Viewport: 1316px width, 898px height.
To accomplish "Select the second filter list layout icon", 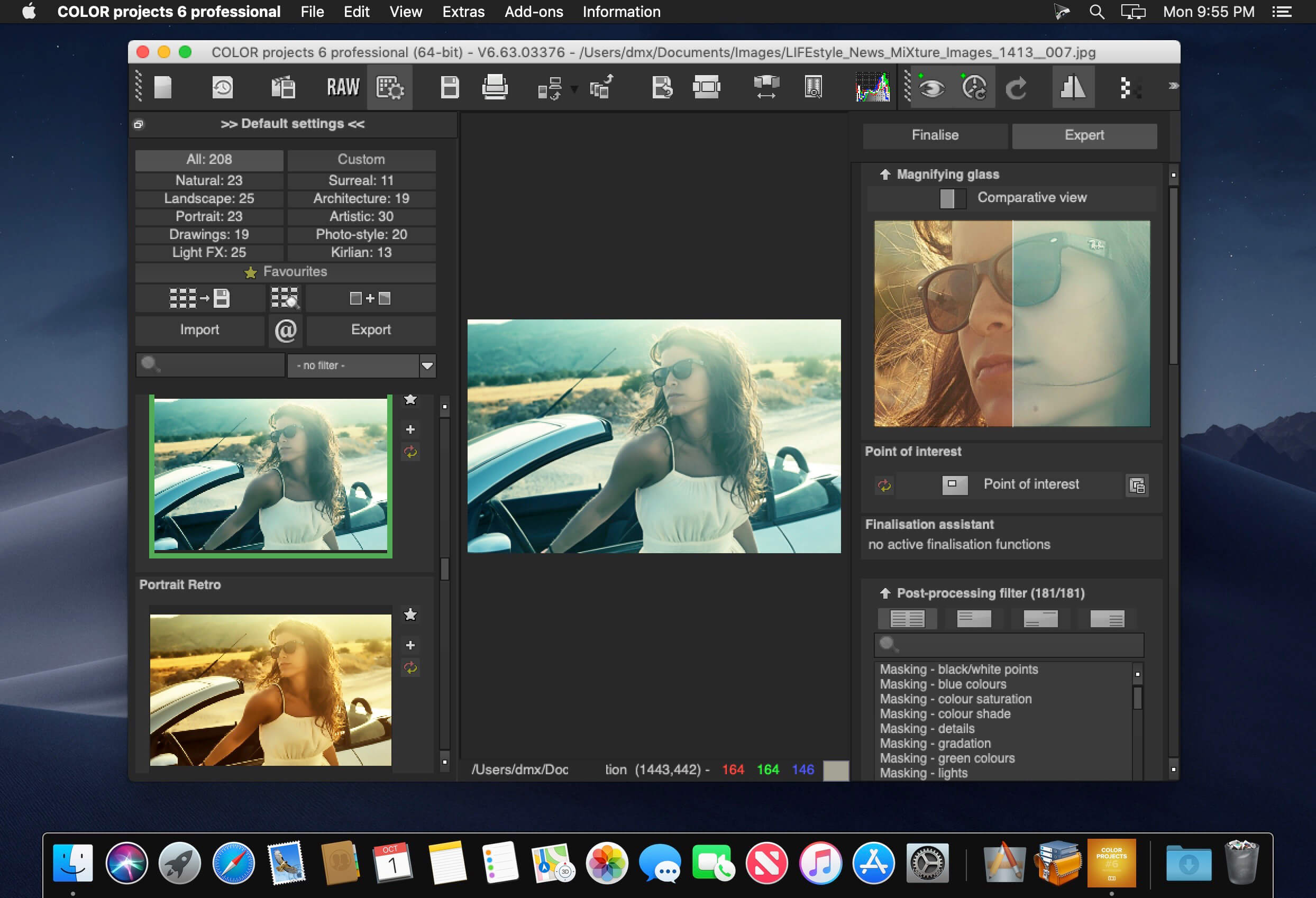I will pyautogui.click(x=974, y=618).
